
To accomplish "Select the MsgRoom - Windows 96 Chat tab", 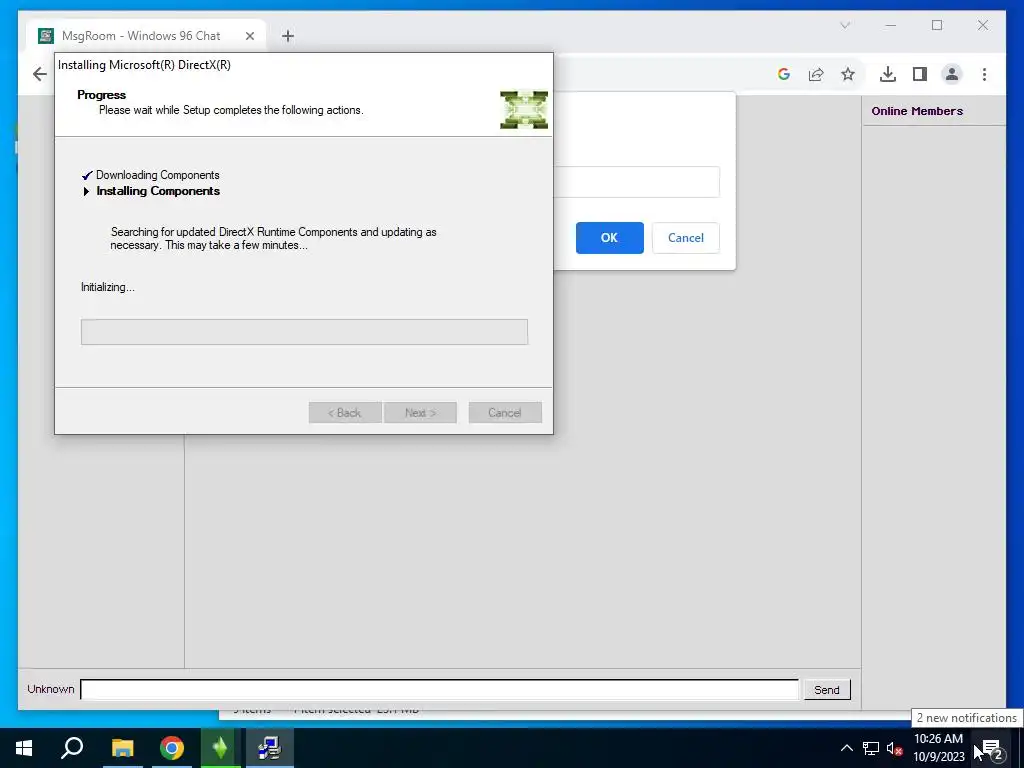I will (146, 36).
